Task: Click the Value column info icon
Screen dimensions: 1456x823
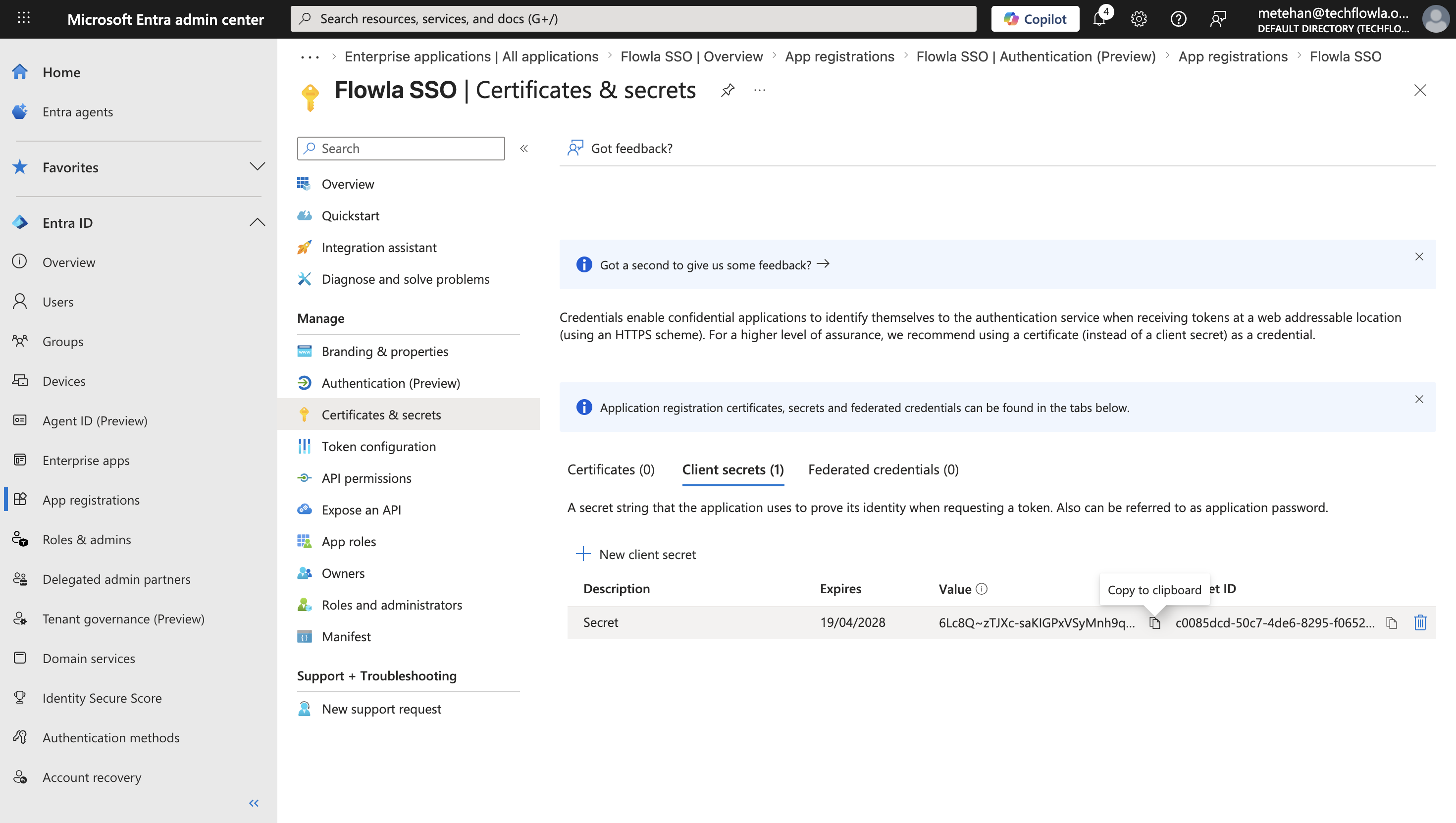Action: click(x=982, y=588)
